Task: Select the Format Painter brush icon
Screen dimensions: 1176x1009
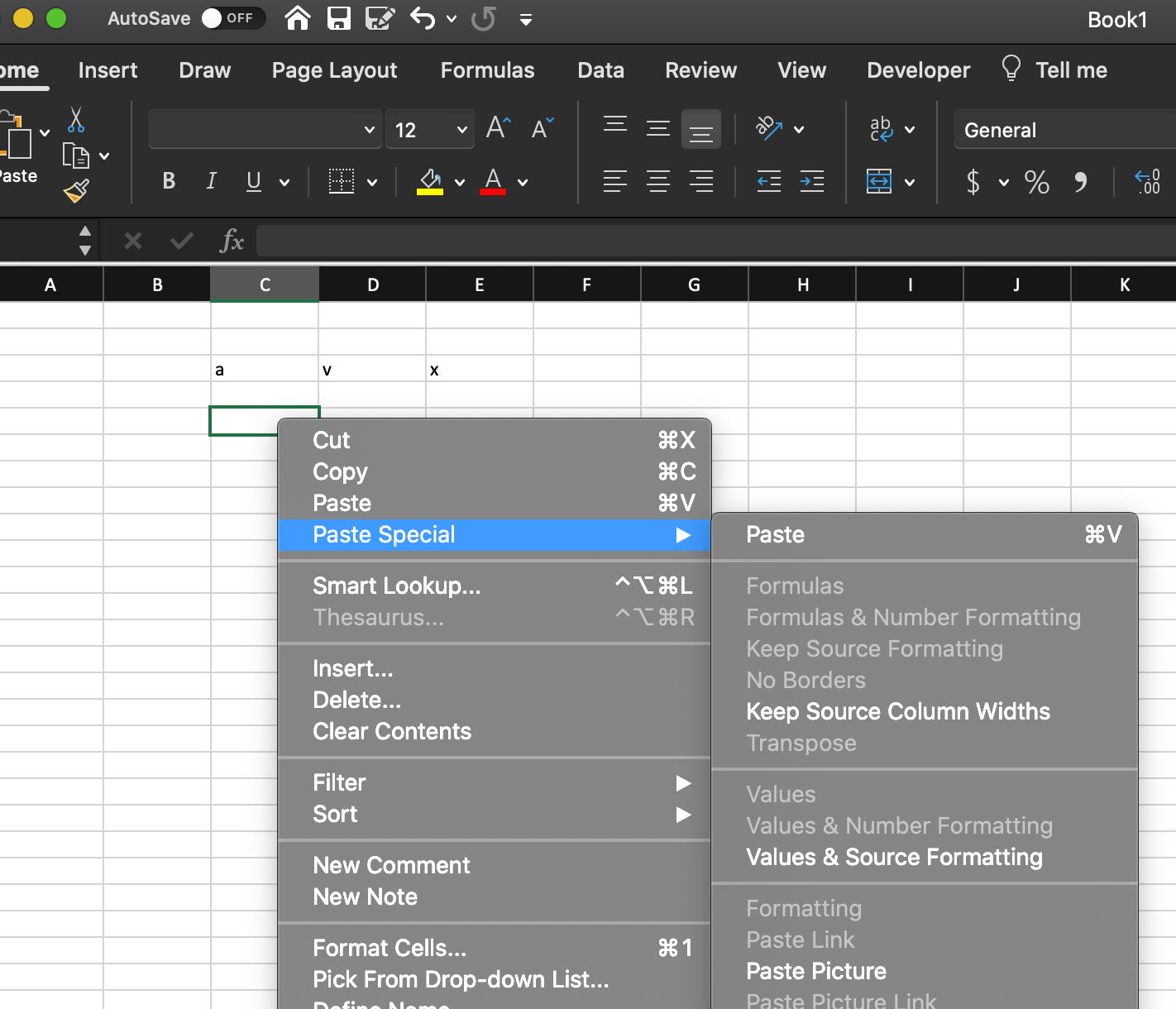Action: coord(76,191)
